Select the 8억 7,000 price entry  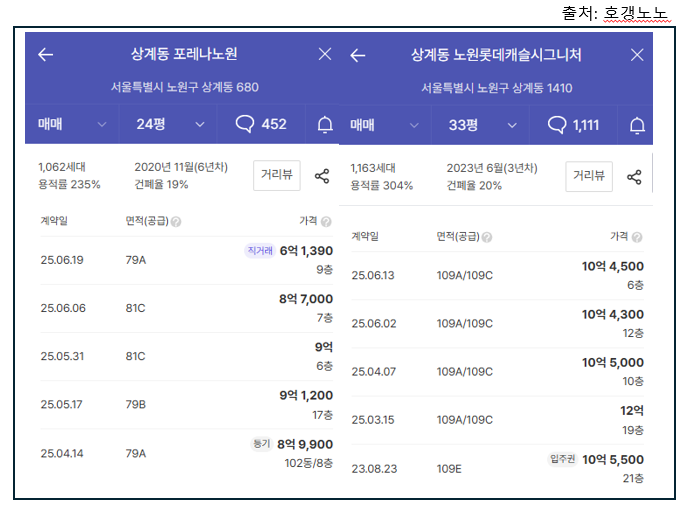306,299
